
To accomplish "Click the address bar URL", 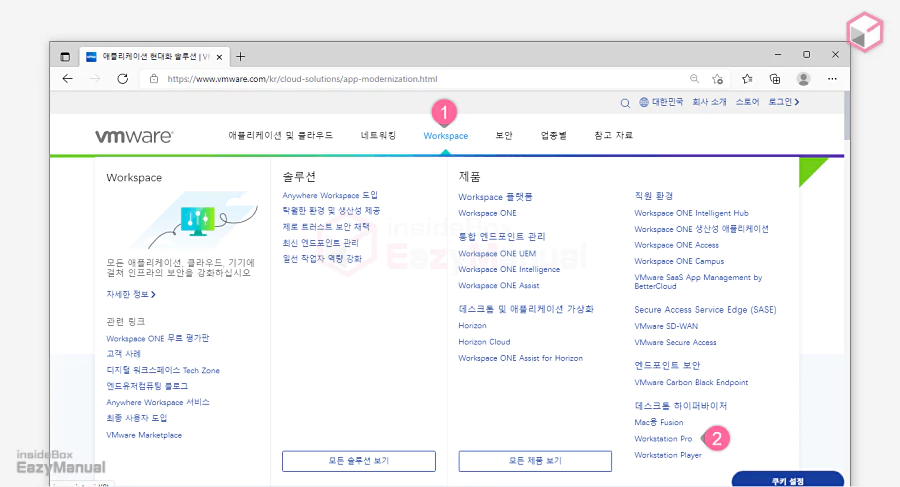I will 302,79.
